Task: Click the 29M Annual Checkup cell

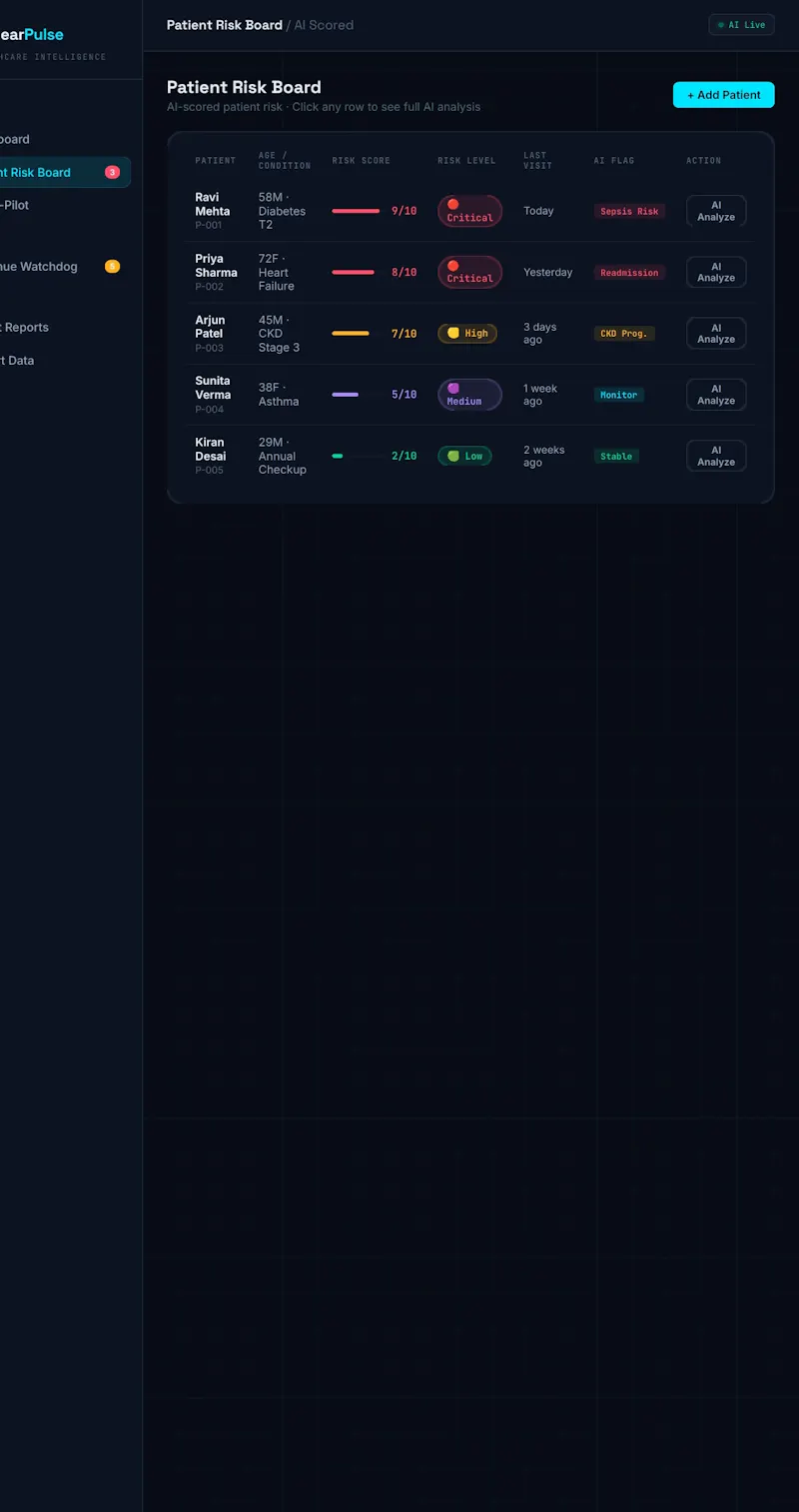Action: (283, 456)
